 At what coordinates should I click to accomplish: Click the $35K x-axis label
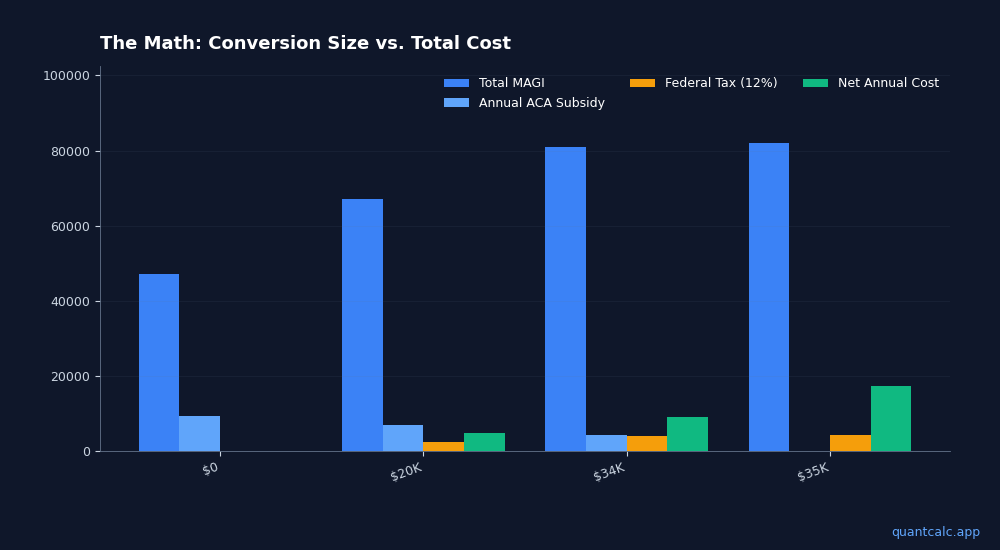[813, 472]
